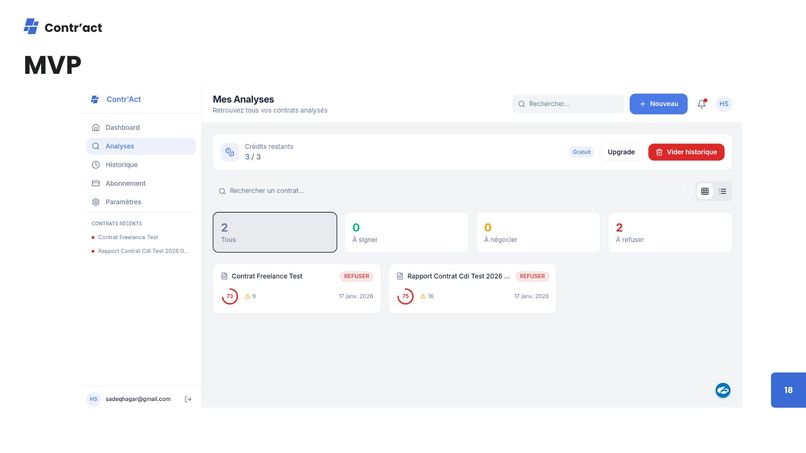The image size is (806, 453).
Task: Click the credits coins icon
Action: click(x=230, y=152)
